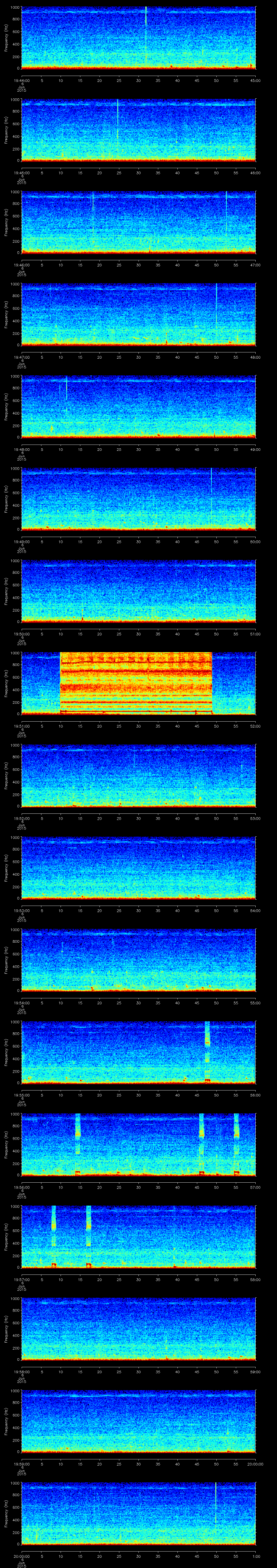Click the 19:49:00 start time label
The width and height of the screenshot is (277, 1568).
21,542
